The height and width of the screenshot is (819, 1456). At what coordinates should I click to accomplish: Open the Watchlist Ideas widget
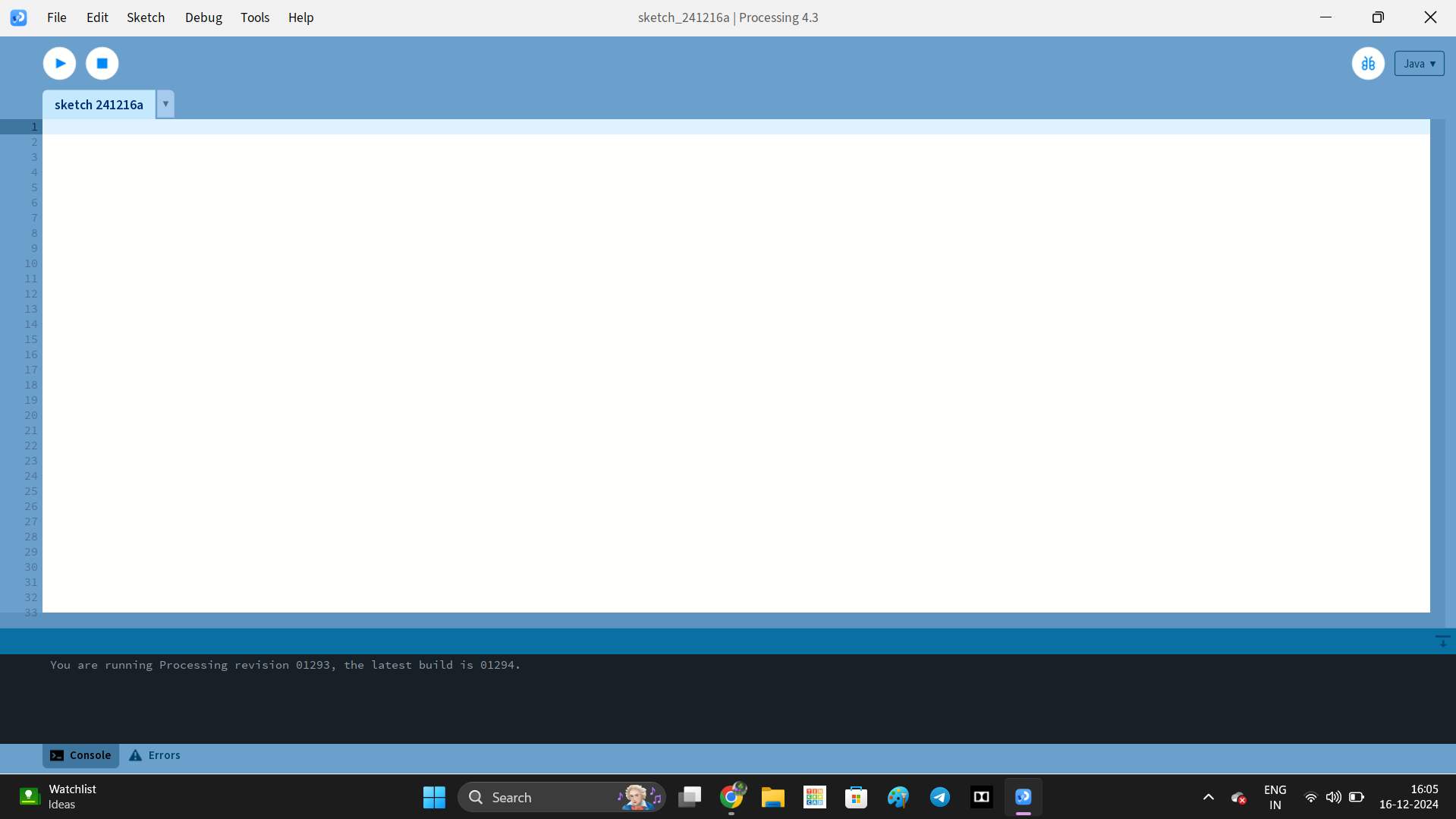coord(59,797)
